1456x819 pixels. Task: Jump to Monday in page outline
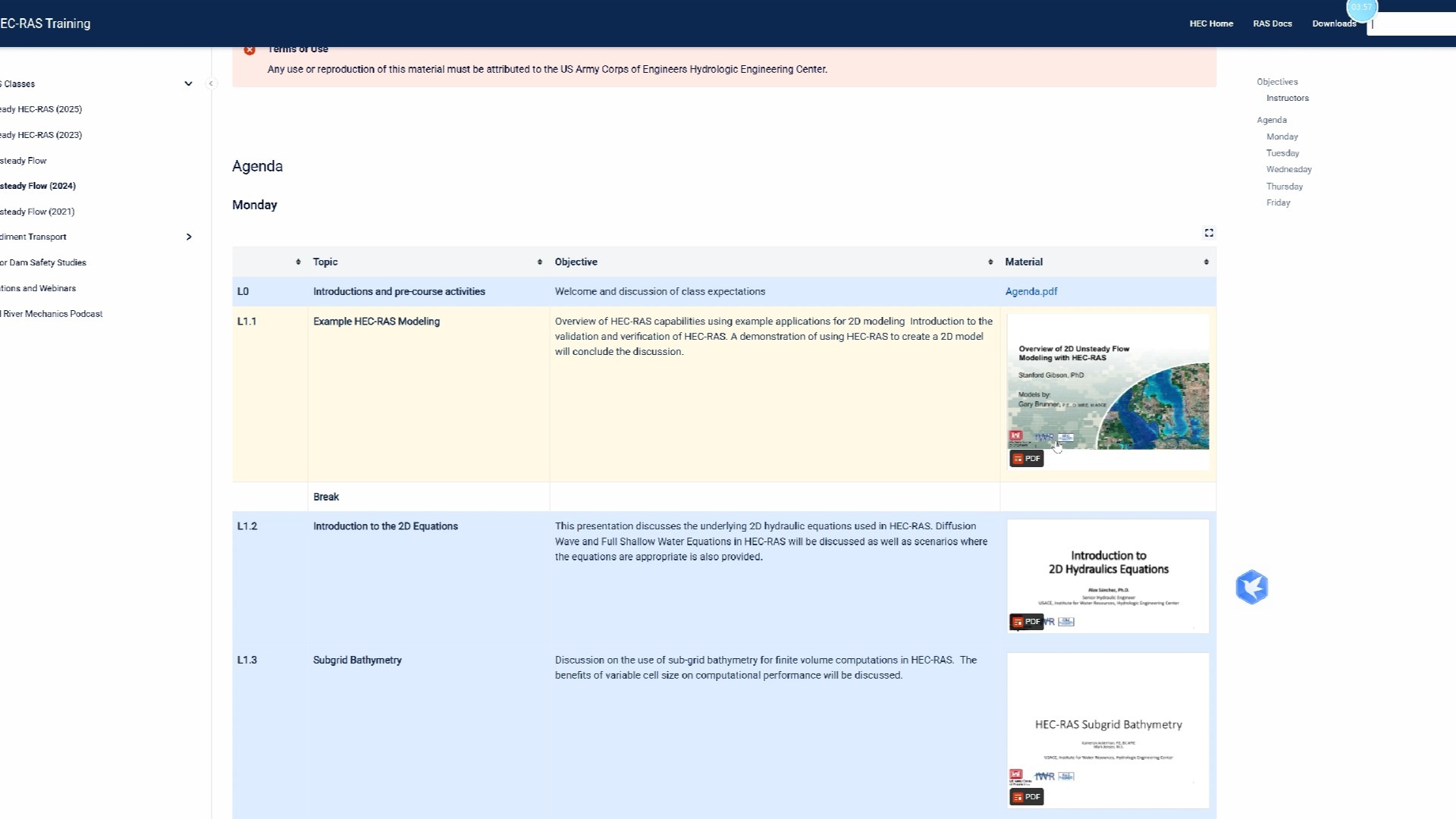point(1282,136)
